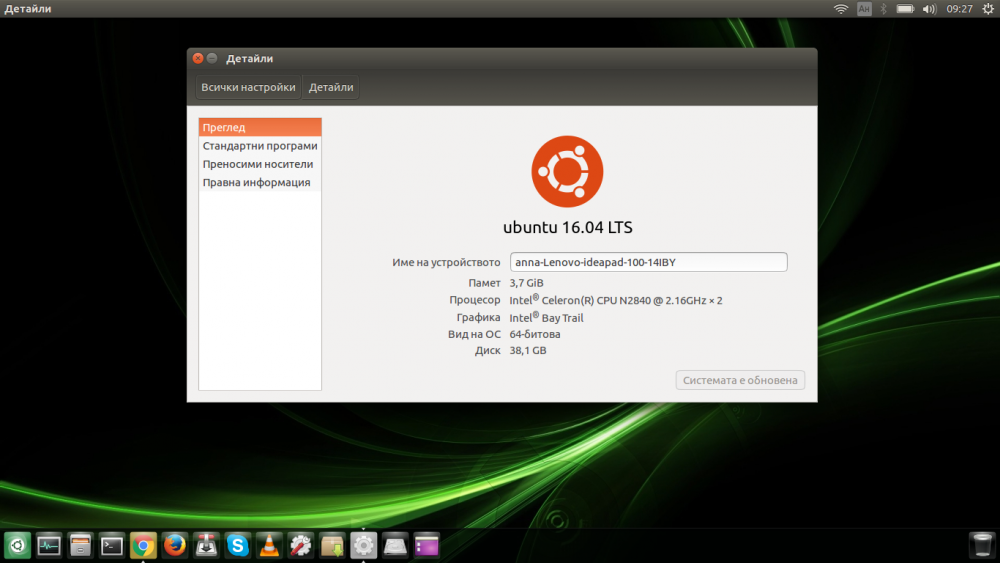This screenshot has width=1000, height=563.
Task: Click the disk value 38,1 GB
Action: (527, 351)
